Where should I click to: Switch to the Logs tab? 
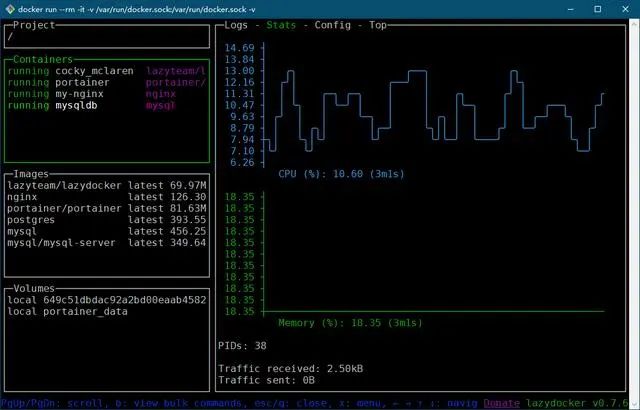coord(236,25)
